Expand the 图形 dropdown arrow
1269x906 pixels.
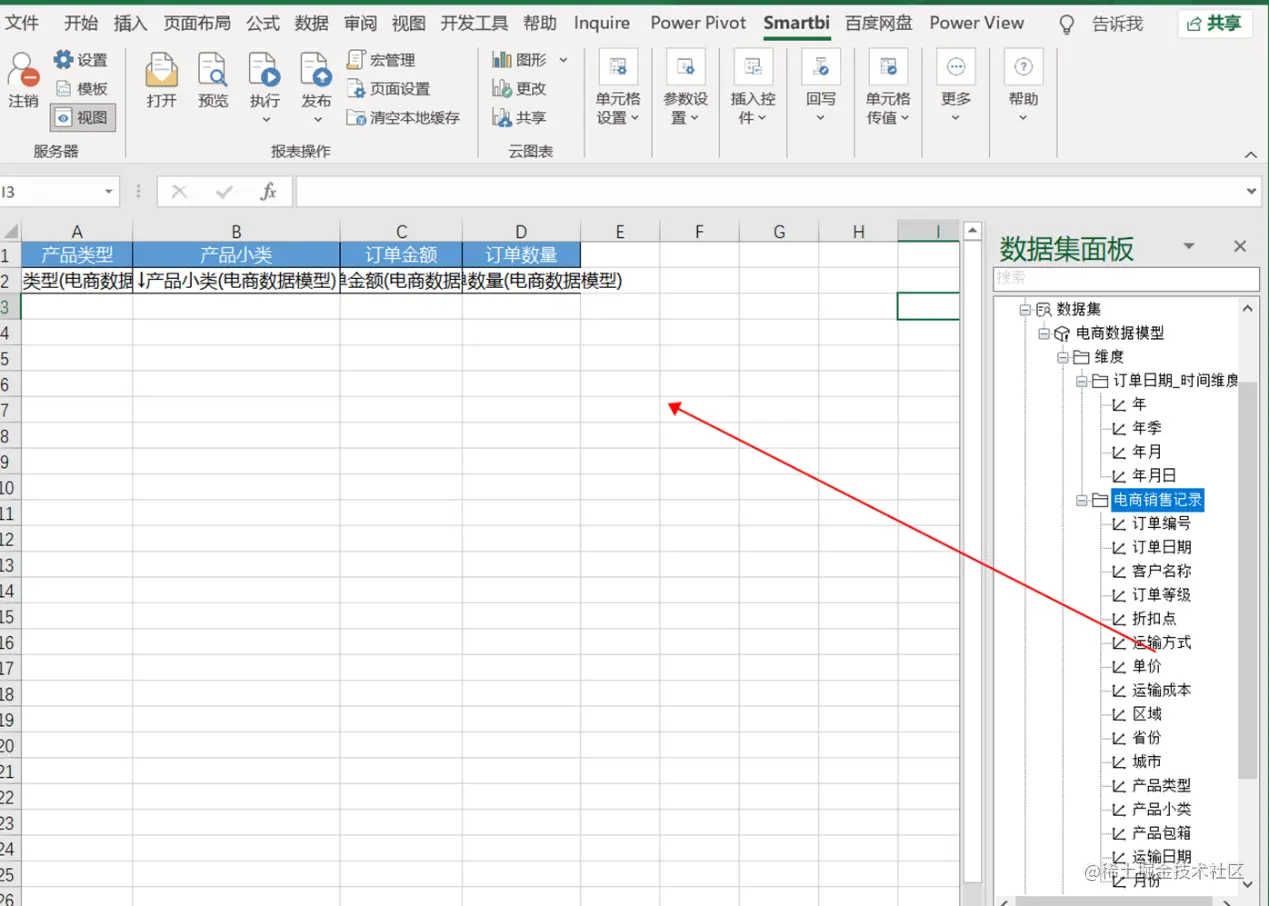pos(563,60)
